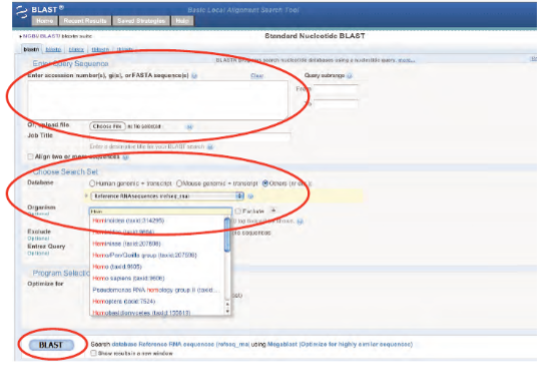
Task: Click the organism list scrollbar
Action: tap(227, 266)
